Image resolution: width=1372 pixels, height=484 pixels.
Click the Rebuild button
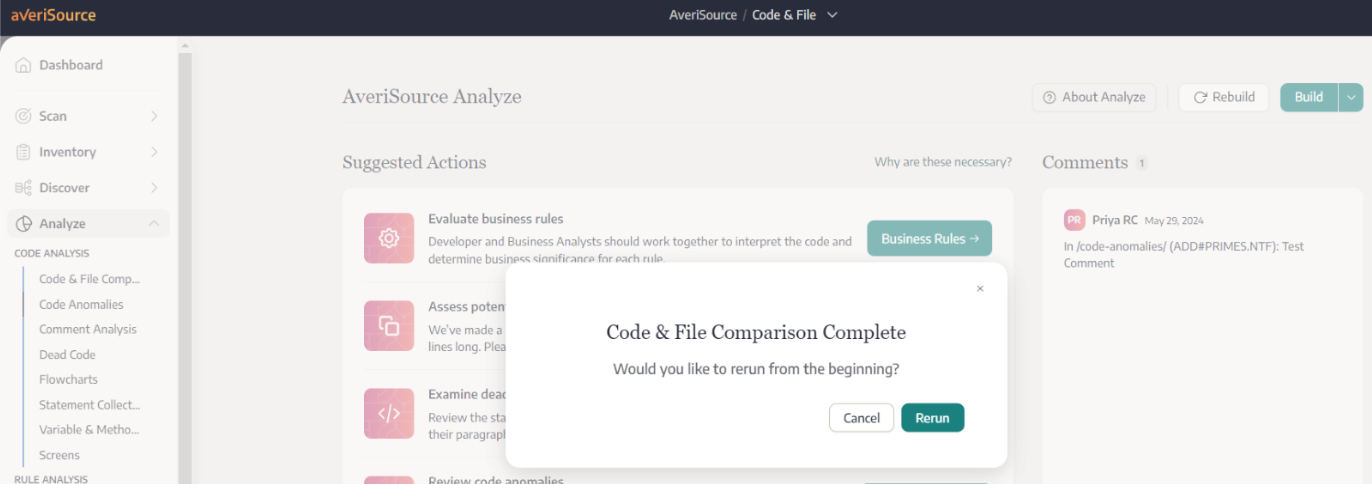click(x=1223, y=97)
